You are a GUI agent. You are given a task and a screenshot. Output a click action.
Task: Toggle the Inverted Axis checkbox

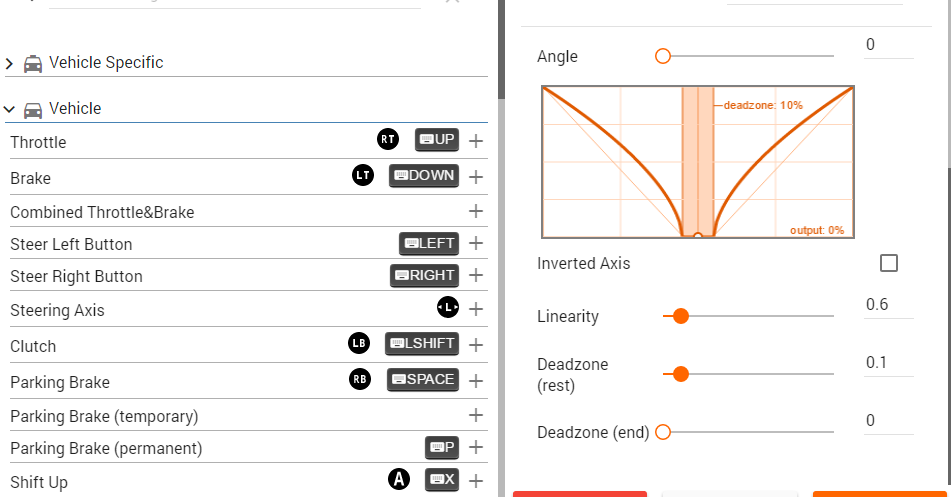coord(889,263)
